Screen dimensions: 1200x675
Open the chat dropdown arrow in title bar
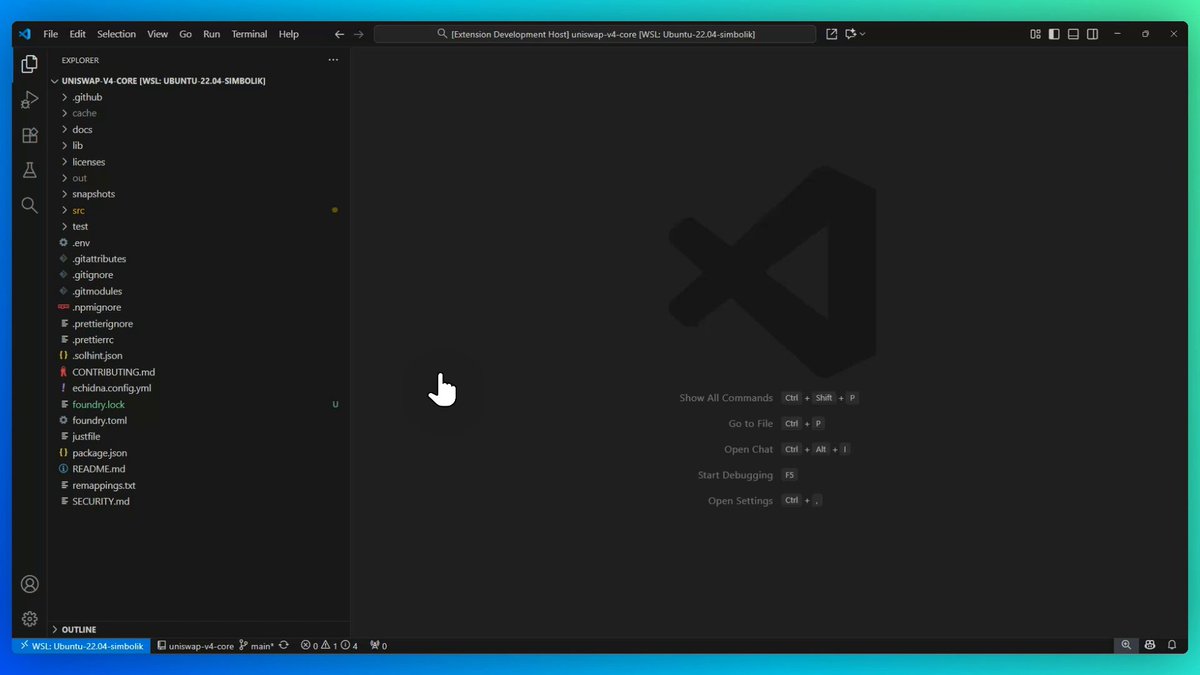(x=863, y=34)
